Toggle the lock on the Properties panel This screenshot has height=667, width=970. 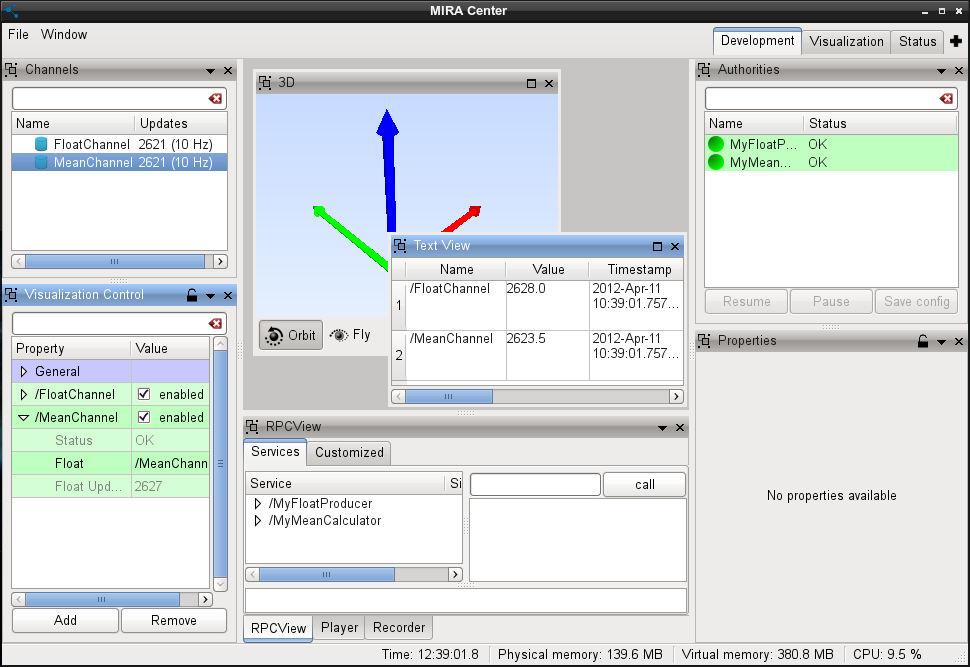[x=920, y=341]
